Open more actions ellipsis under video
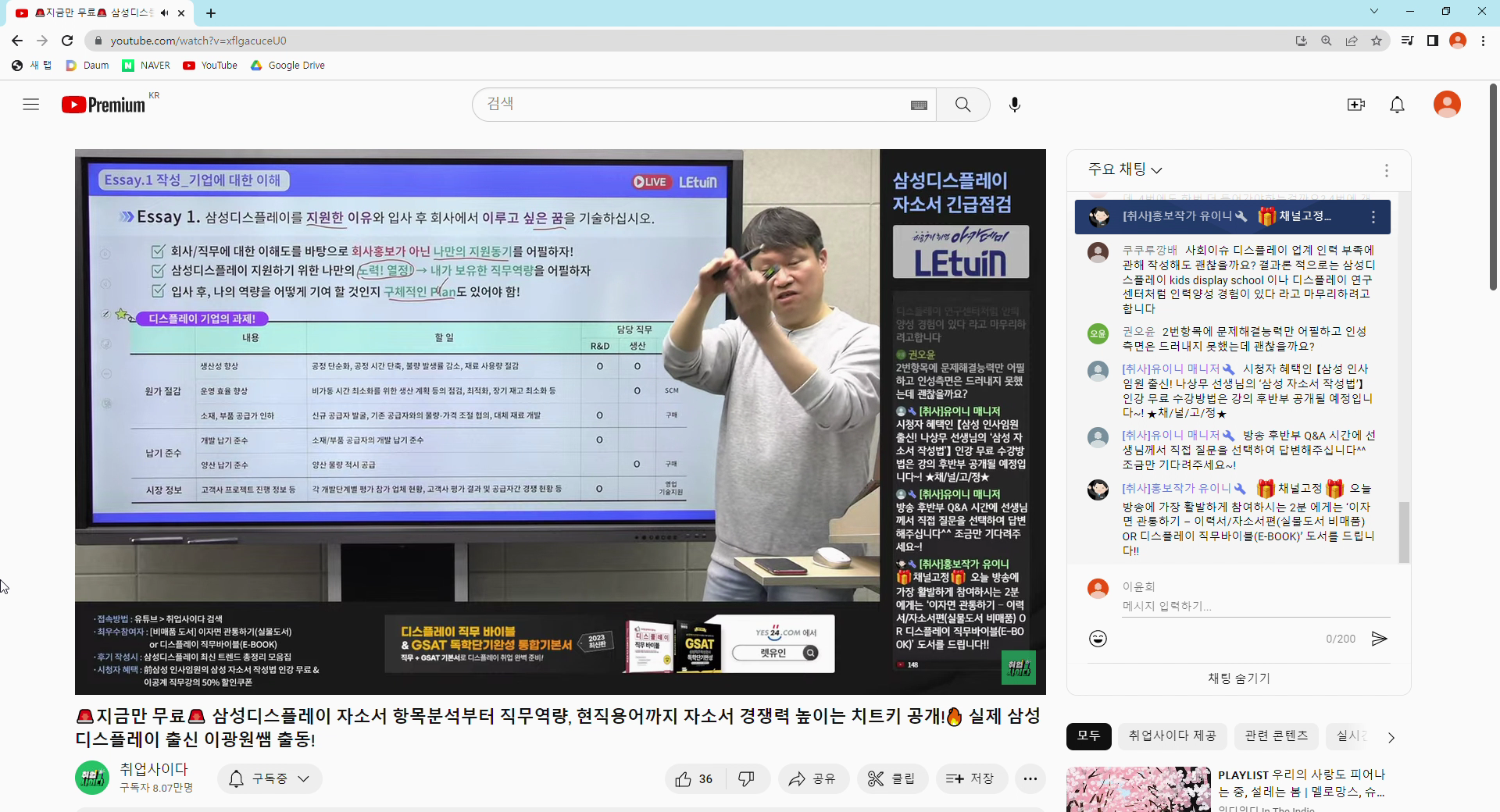The height and width of the screenshot is (812, 1500). (x=1030, y=778)
